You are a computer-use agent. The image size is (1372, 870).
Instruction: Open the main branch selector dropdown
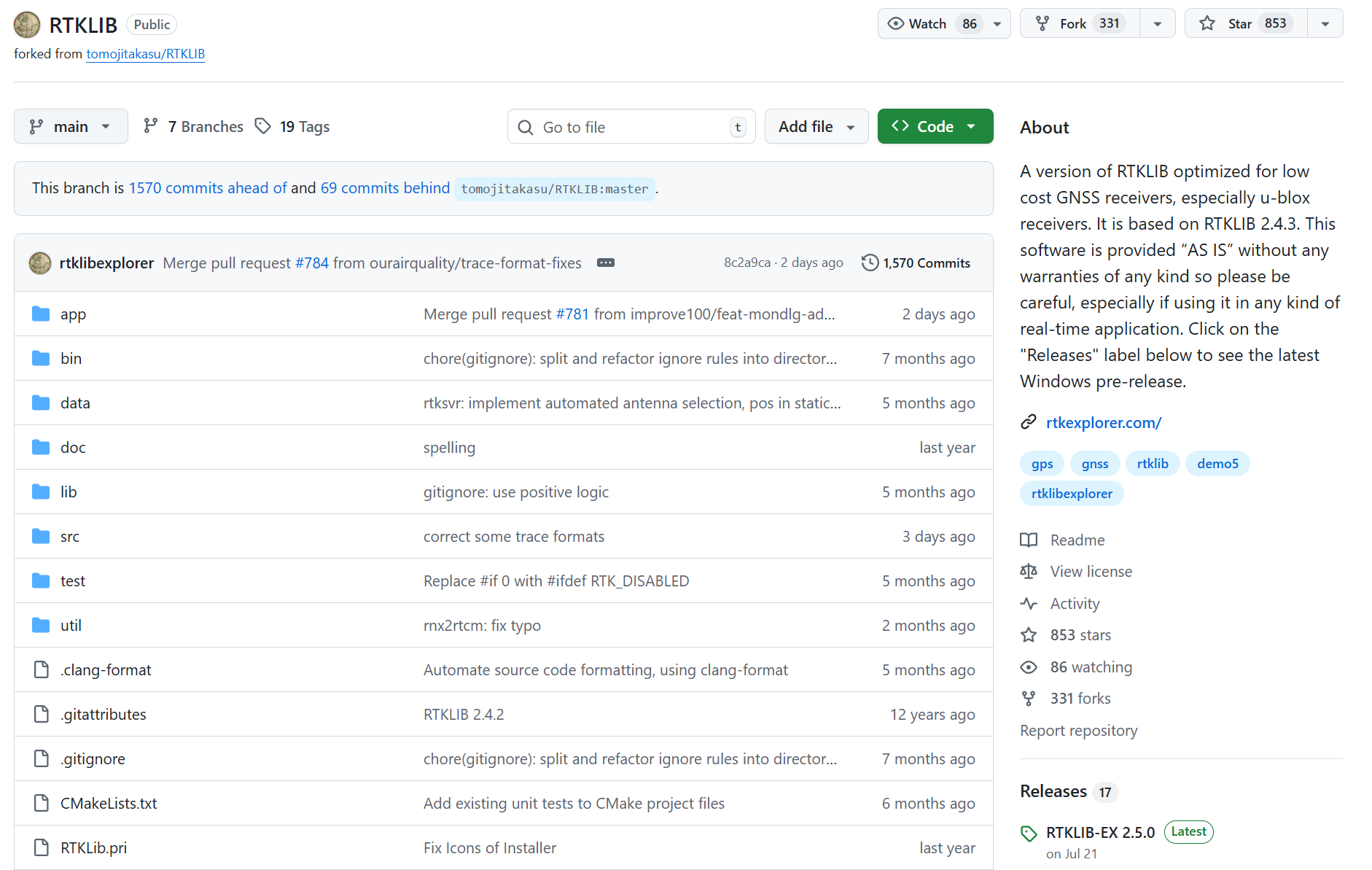click(x=71, y=126)
